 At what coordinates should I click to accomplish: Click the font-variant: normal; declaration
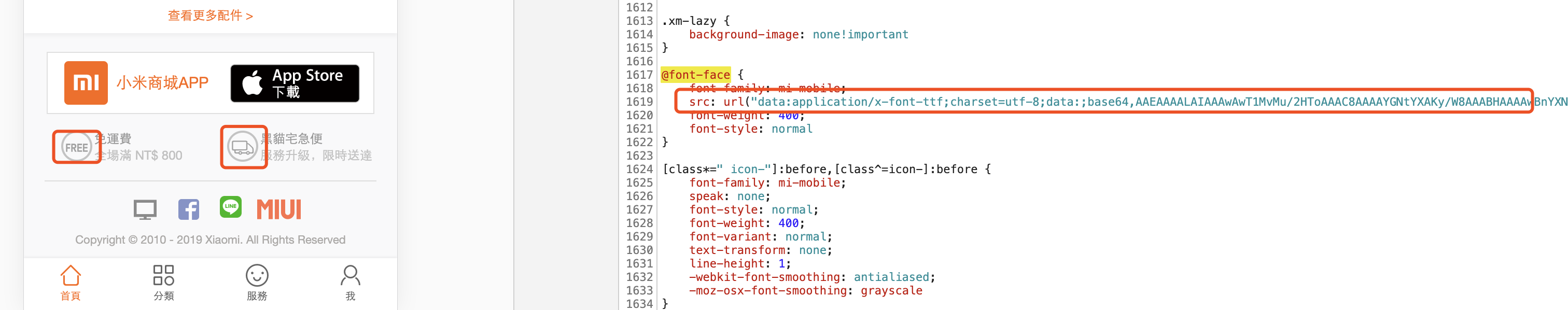coord(761,236)
